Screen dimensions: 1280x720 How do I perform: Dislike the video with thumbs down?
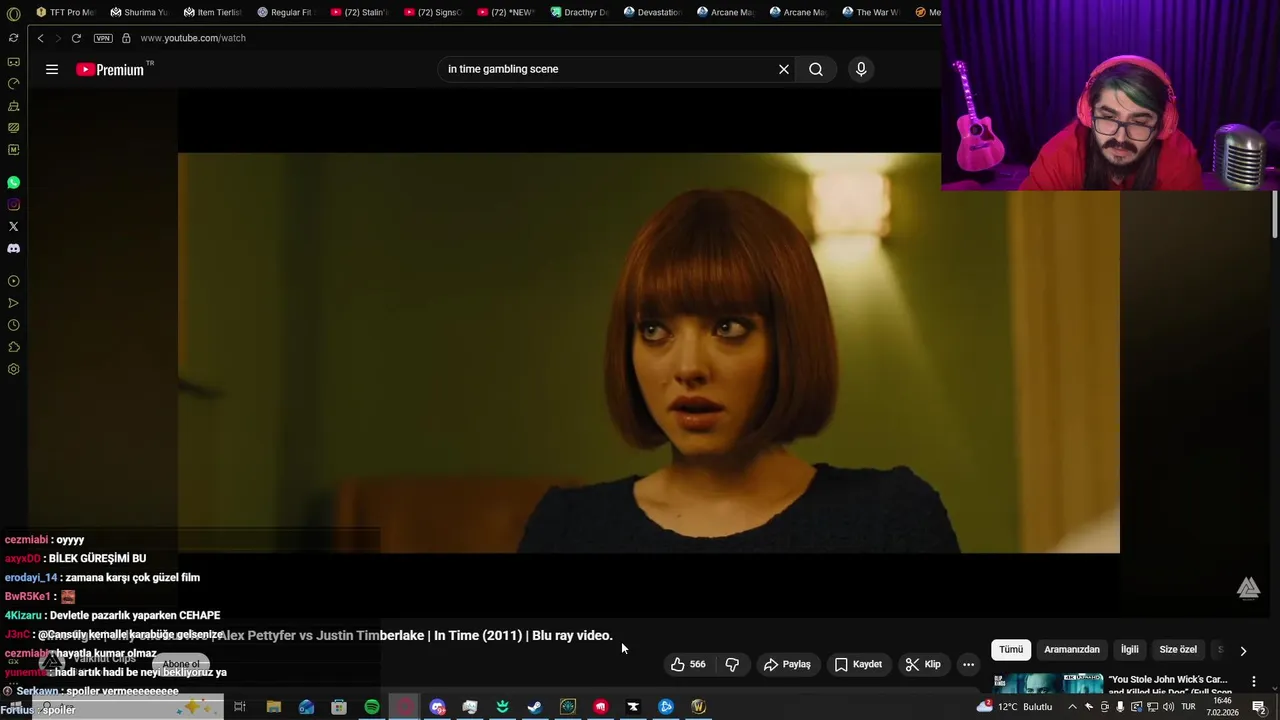[732, 664]
